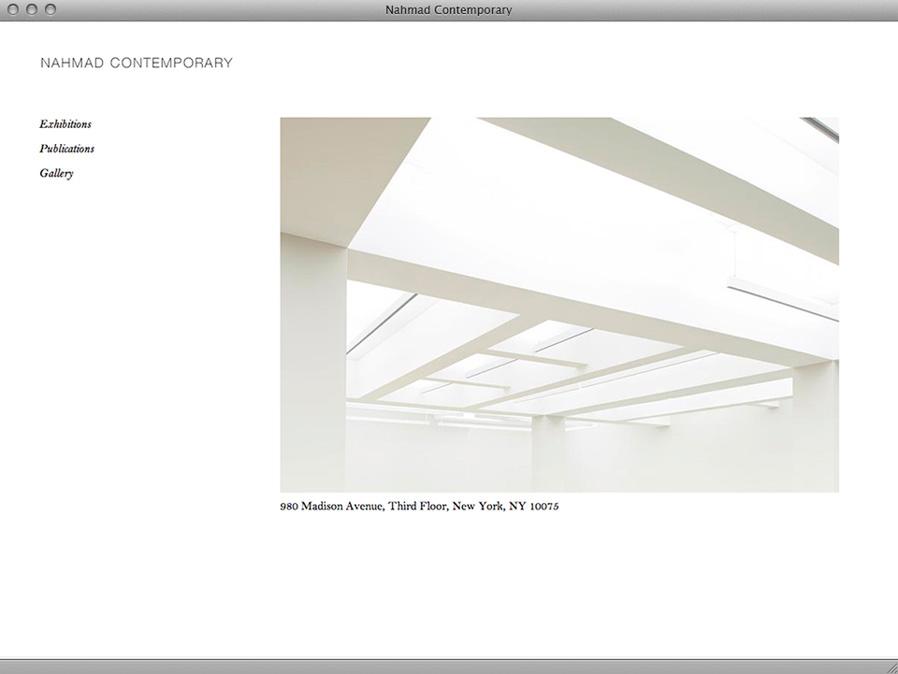Select the 980 Madison Avenue address text
Viewport: 898px width, 674px height.
[x=419, y=506]
